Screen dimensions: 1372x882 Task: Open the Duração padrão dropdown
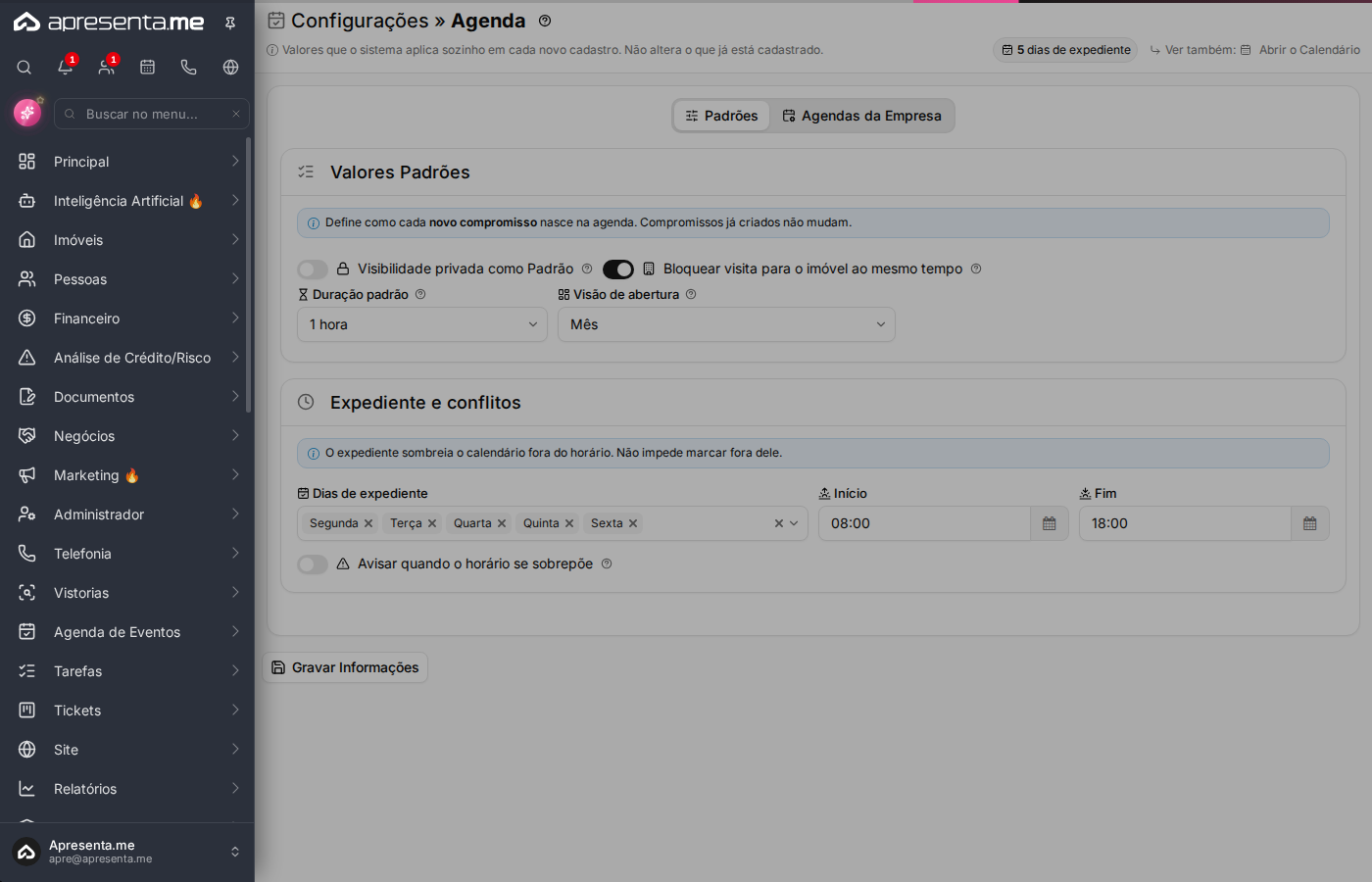[x=422, y=324]
